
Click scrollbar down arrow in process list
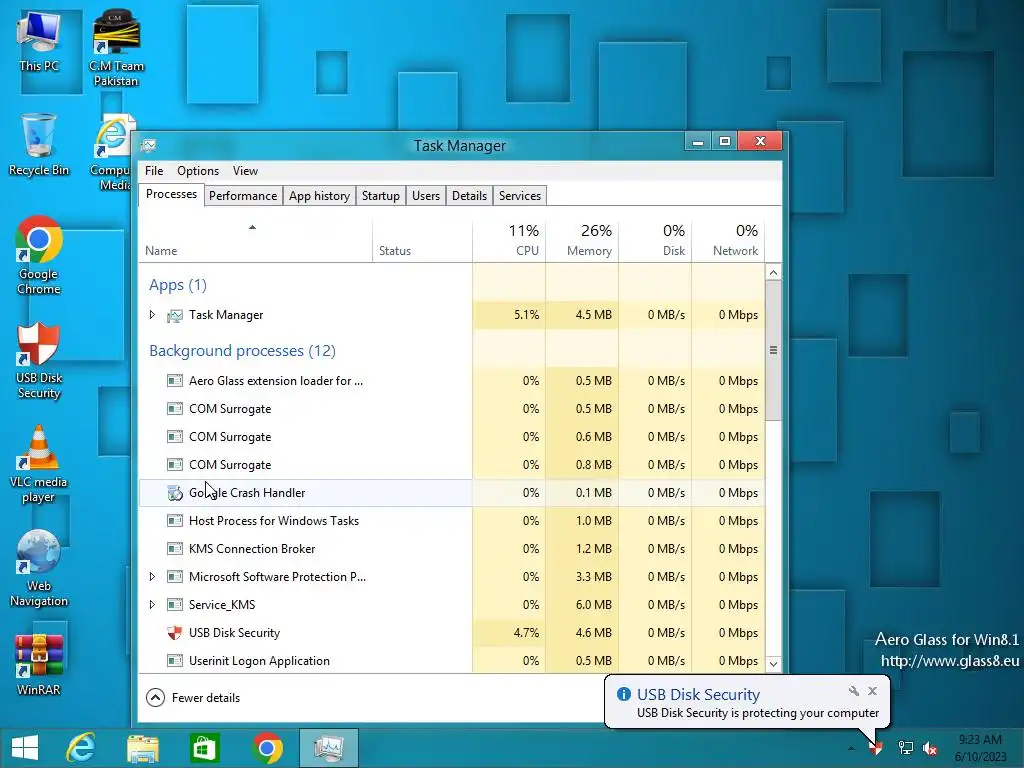click(x=773, y=664)
